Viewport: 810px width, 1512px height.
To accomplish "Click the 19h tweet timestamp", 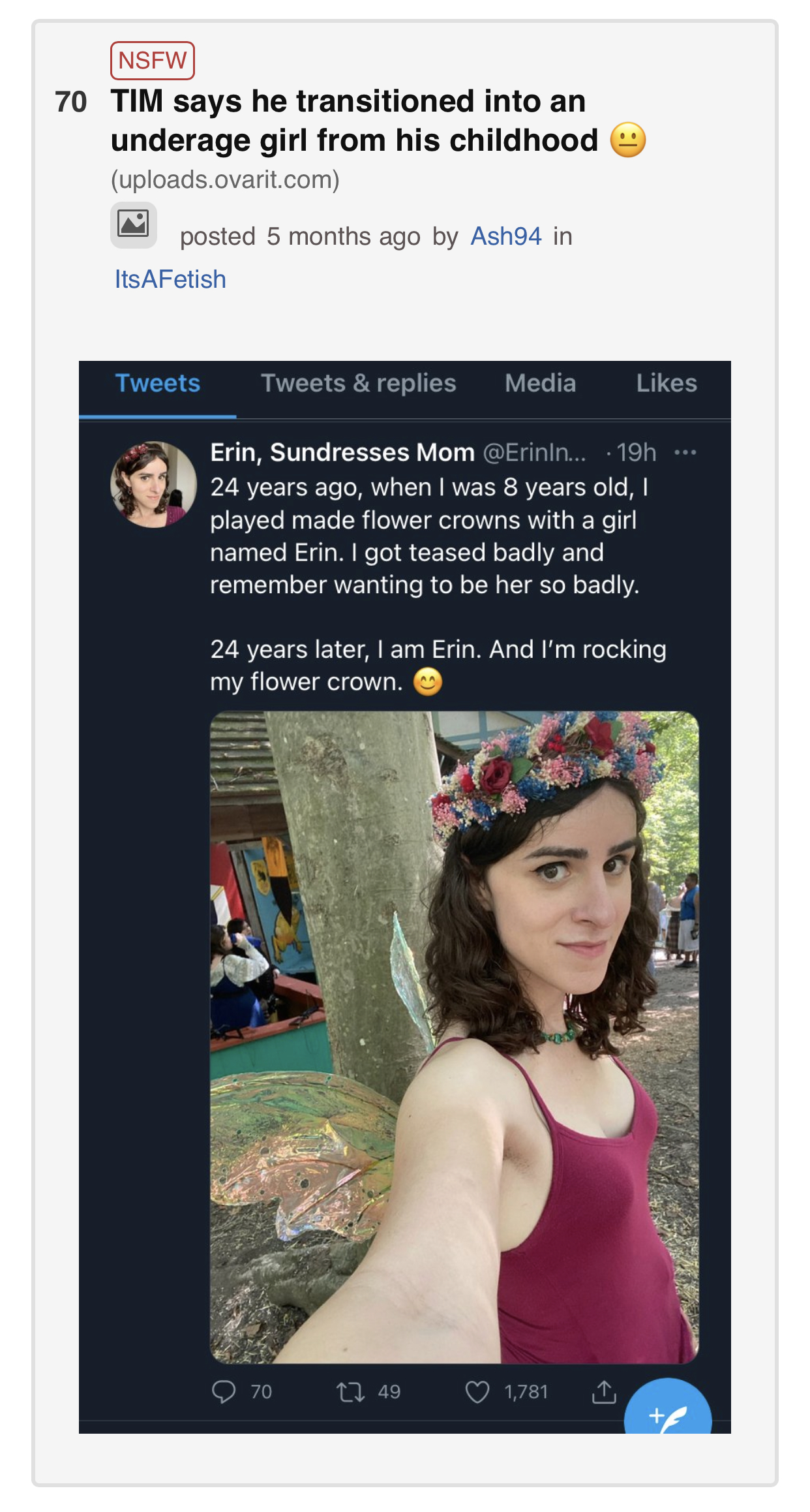I will pyautogui.click(x=636, y=452).
